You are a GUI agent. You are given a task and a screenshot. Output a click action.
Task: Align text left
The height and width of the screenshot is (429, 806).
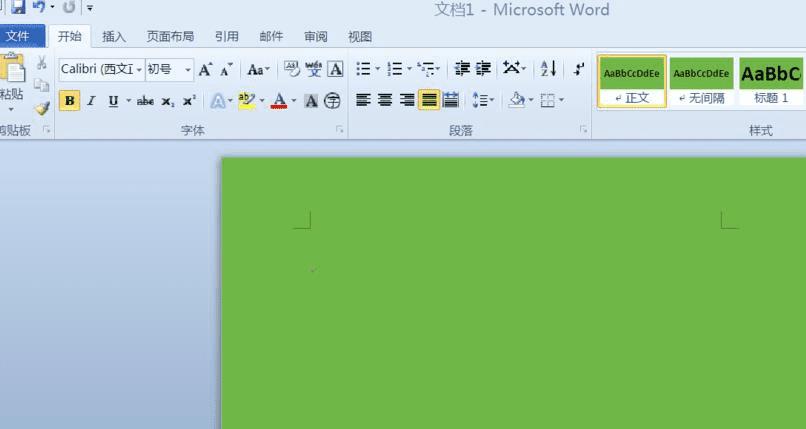(x=363, y=100)
